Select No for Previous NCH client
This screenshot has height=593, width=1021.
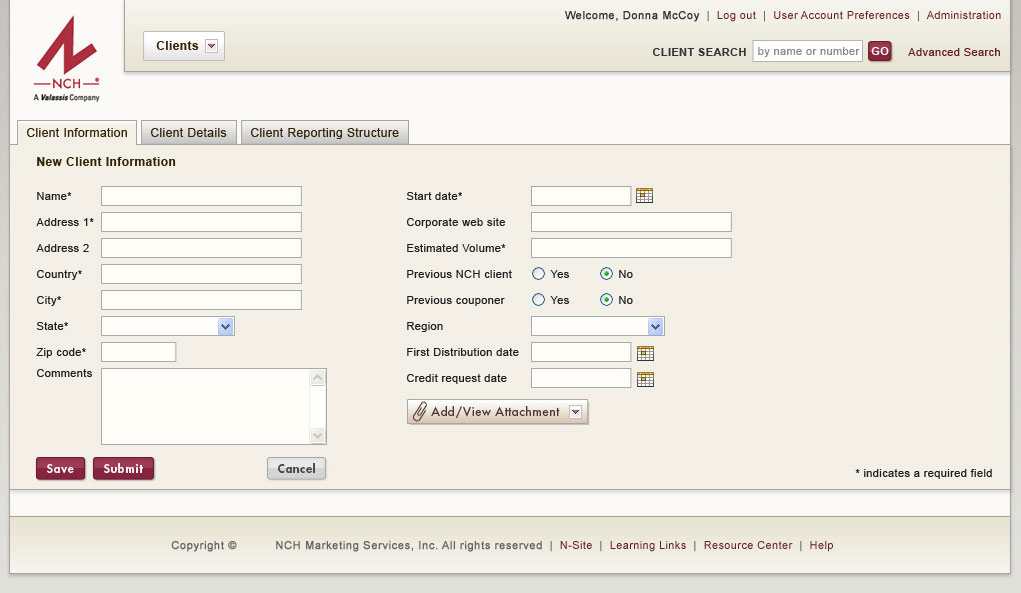607,274
